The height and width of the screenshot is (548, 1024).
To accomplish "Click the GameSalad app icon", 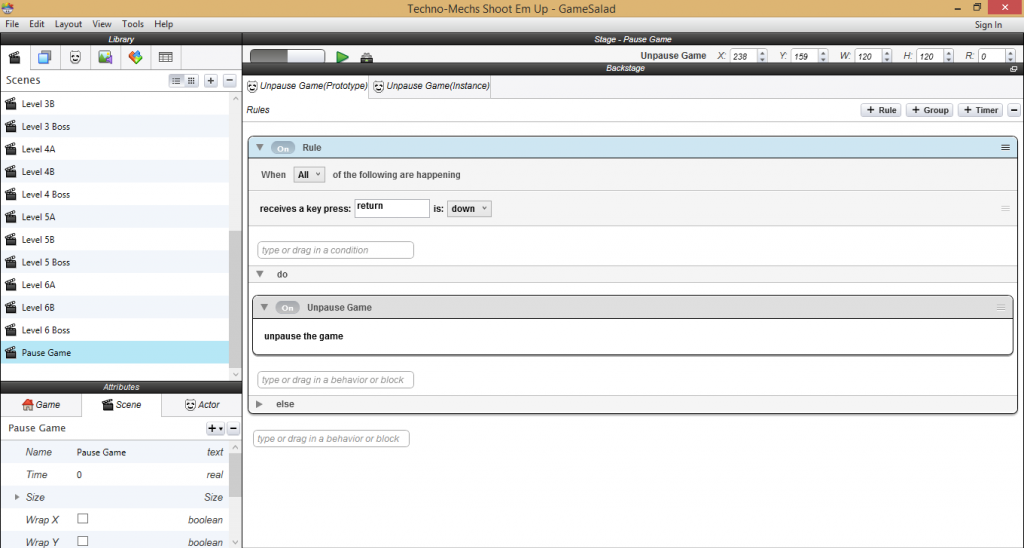I will 7,8.
